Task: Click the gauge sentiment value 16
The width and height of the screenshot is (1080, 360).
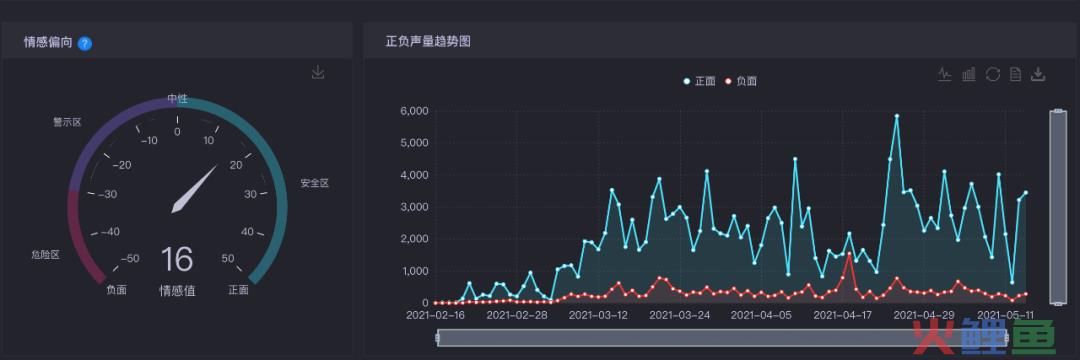Action: (177, 260)
